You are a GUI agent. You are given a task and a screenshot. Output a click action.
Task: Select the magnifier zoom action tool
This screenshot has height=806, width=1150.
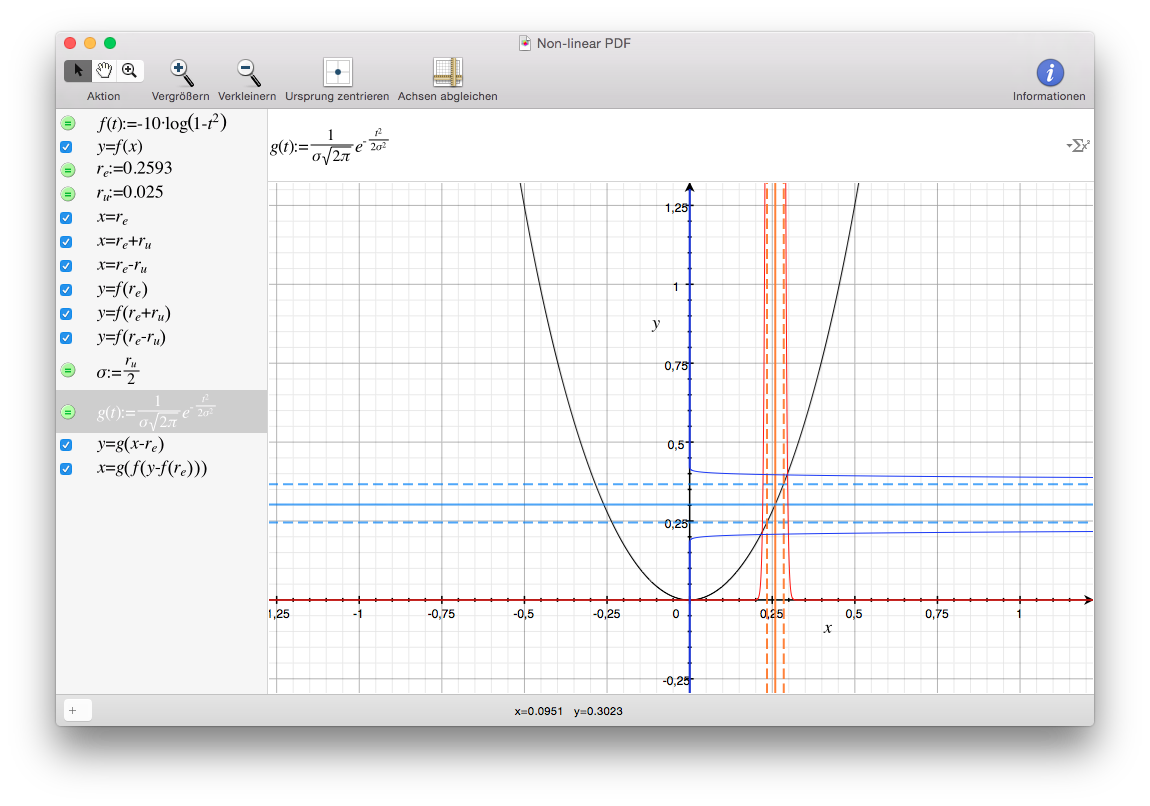pos(130,70)
